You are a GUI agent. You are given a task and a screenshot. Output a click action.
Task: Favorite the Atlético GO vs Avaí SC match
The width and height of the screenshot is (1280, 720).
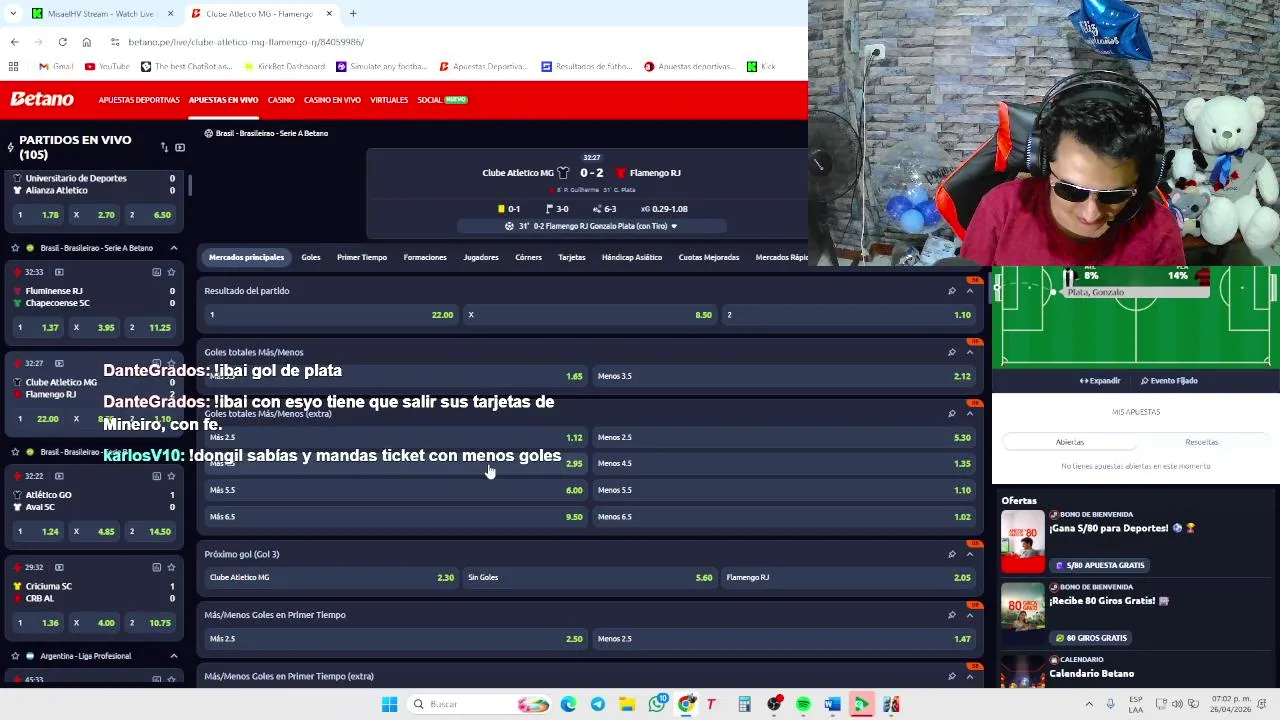[171, 476]
